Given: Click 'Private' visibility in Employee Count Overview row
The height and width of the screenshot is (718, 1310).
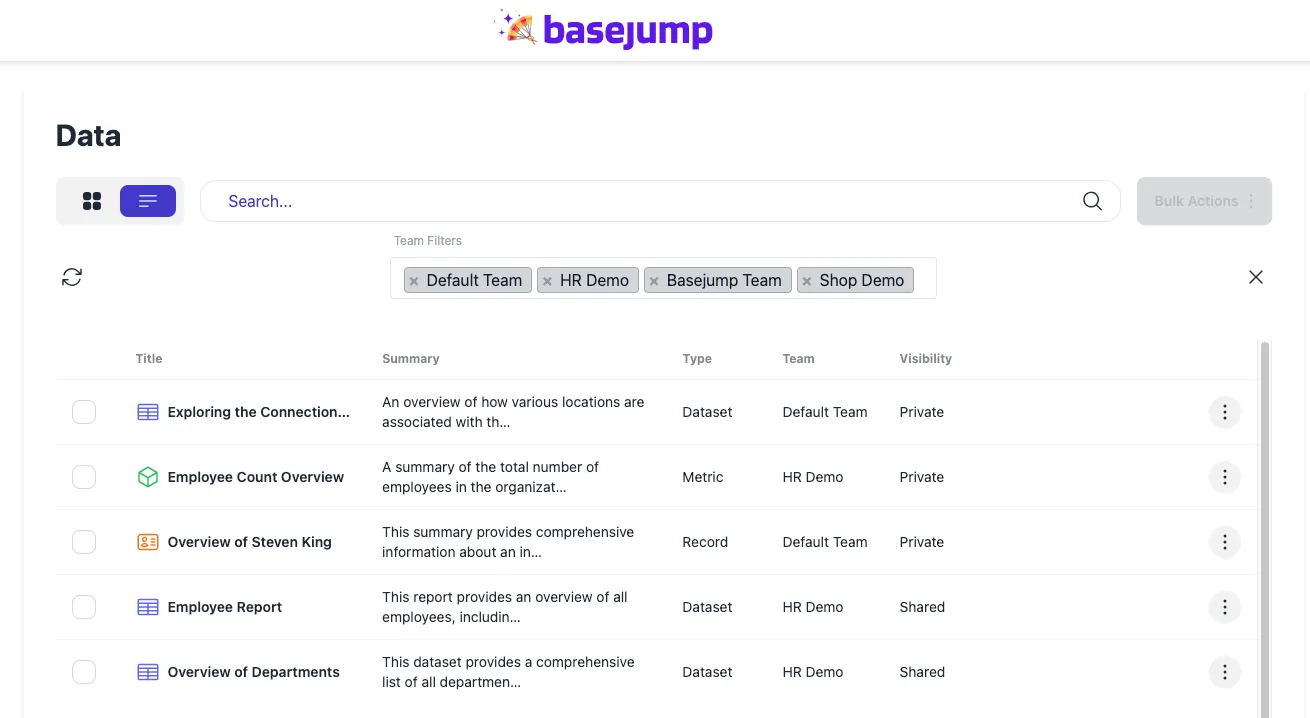Looking at the screenshot, I should [922, 477].
